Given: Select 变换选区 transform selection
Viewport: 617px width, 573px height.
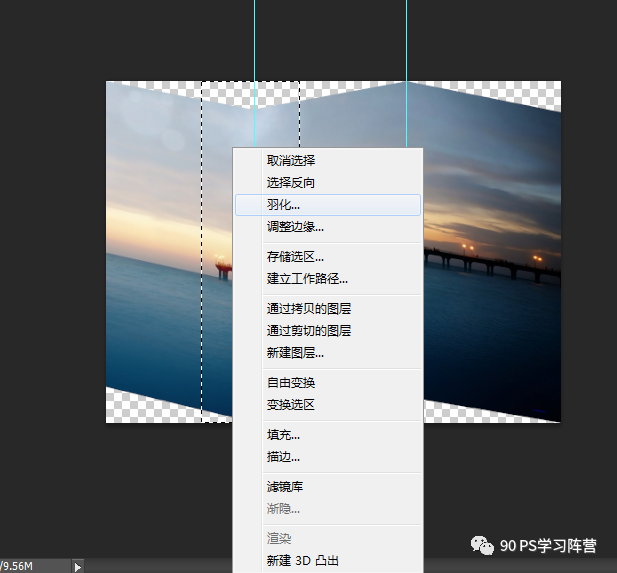Looking at the screenshot, I should [328, 405].
